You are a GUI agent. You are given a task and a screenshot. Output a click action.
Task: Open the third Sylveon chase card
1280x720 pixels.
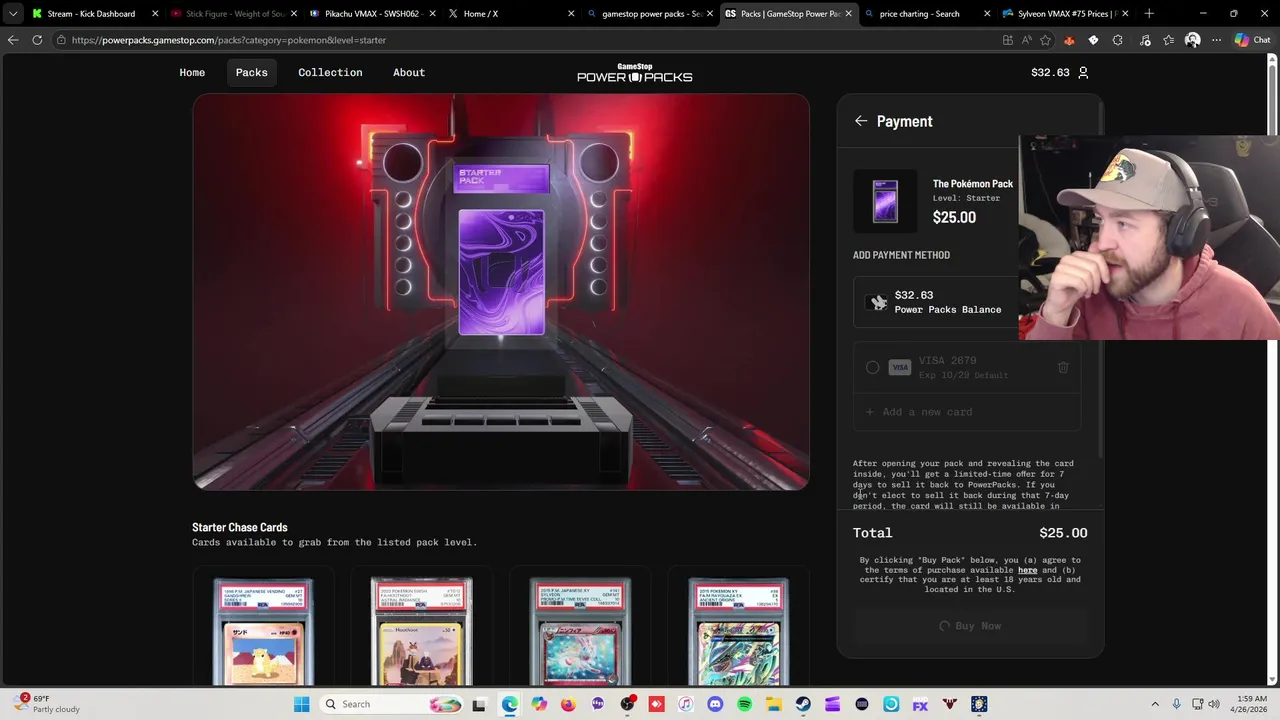point(580,632)
